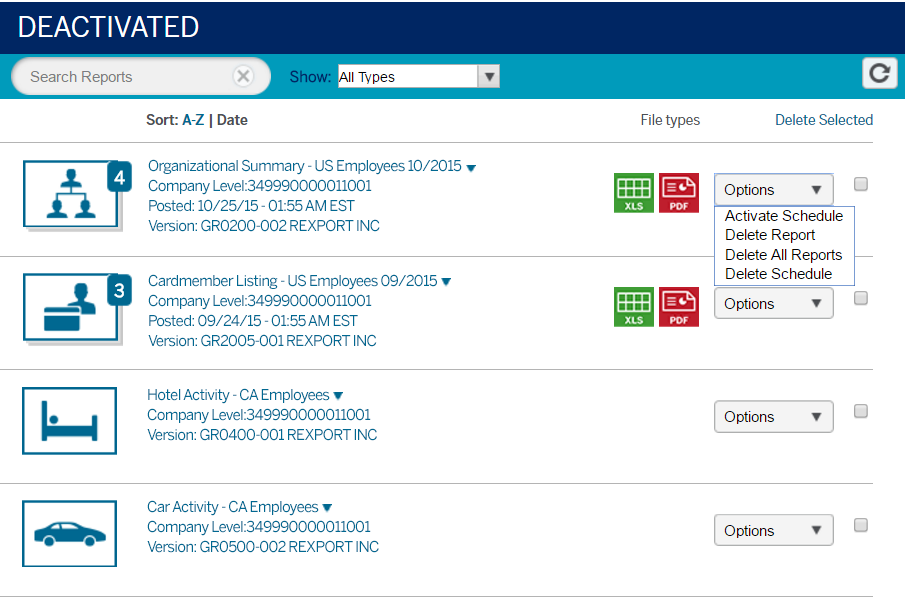Click the Search Reports input field
905x601 pixels.
pyautogui.click(x=130, y=76)
